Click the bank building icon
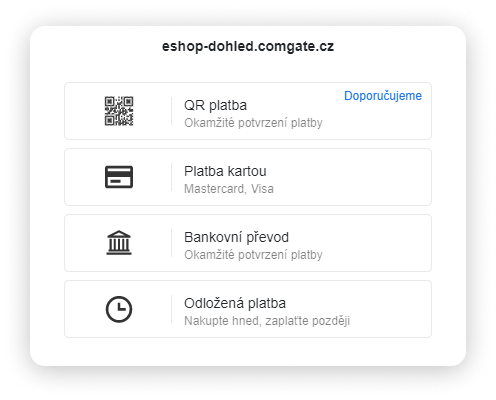496x400 pixels. click(x=119, y=243)
